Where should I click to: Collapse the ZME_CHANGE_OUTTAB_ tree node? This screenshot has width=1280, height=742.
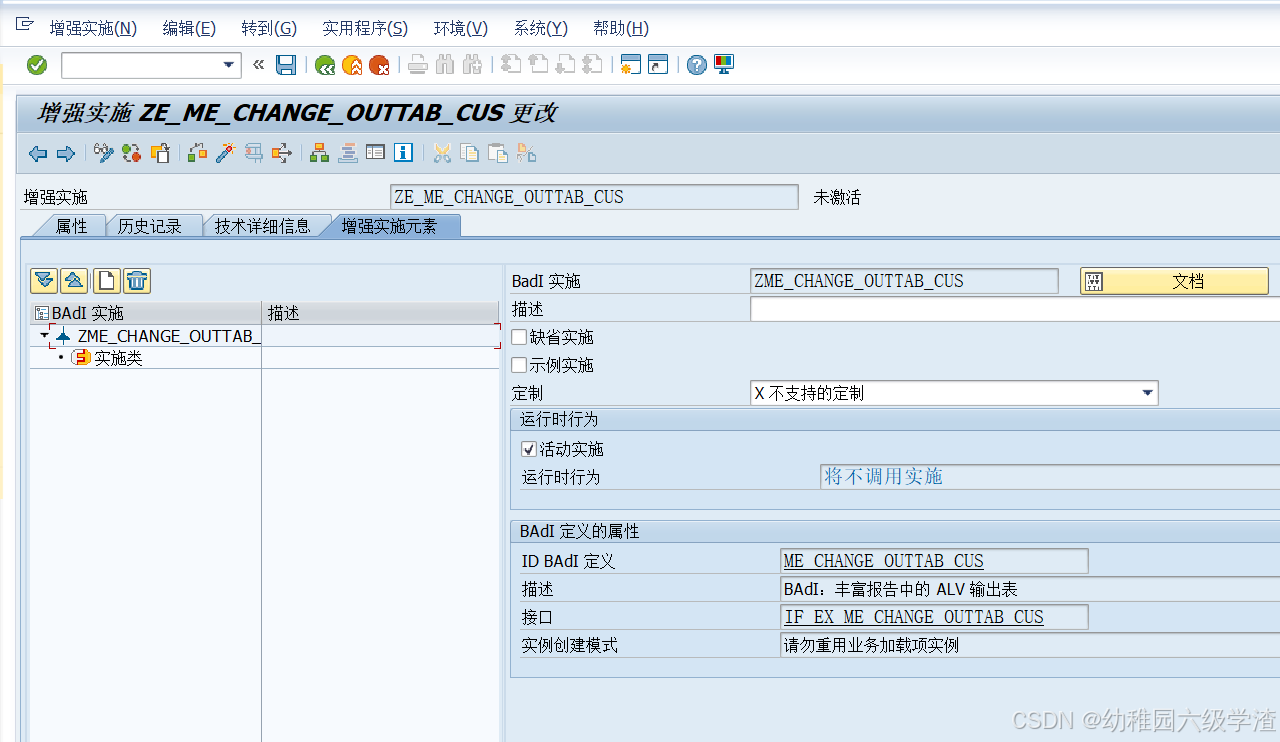point(44,335)
